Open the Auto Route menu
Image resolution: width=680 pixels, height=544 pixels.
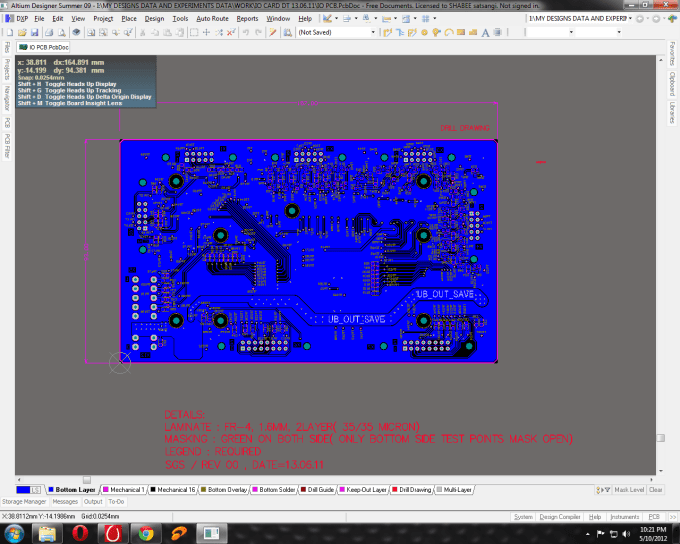click(212, 19)
